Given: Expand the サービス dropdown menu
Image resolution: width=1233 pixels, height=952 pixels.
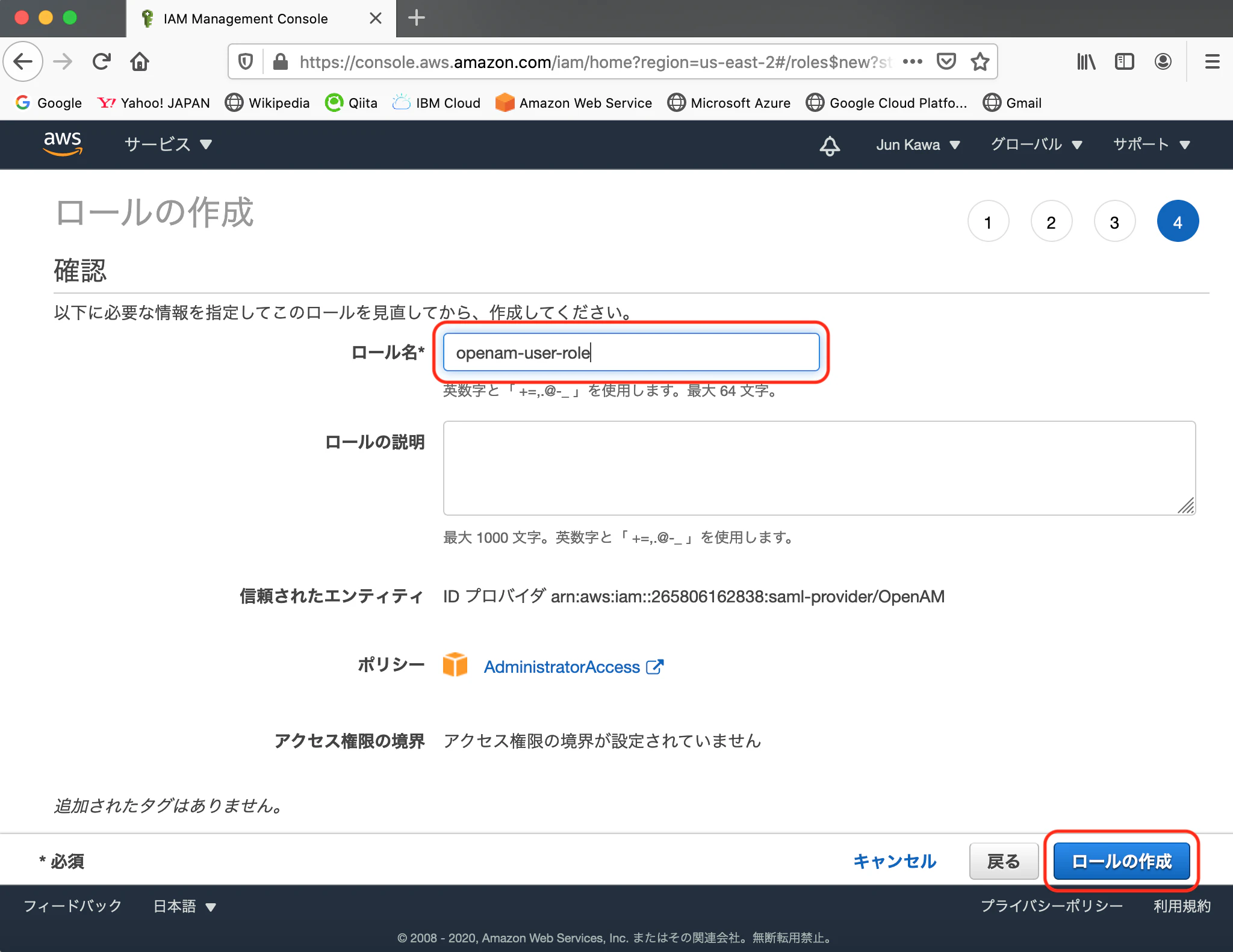Looking at the screenshot, I should pyautogui.click(x=168, y=144).
